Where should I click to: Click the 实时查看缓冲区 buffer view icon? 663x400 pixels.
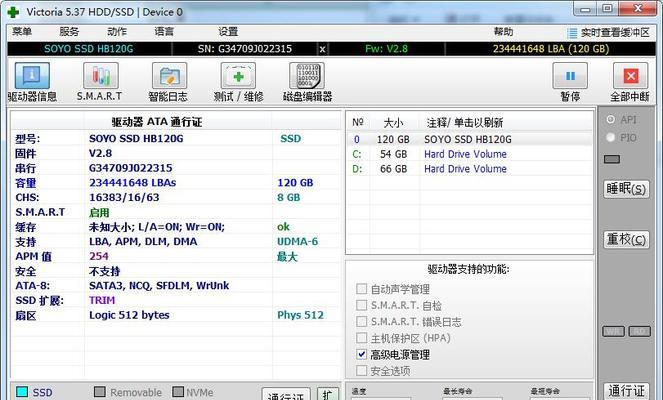click(x=572, y=33)
